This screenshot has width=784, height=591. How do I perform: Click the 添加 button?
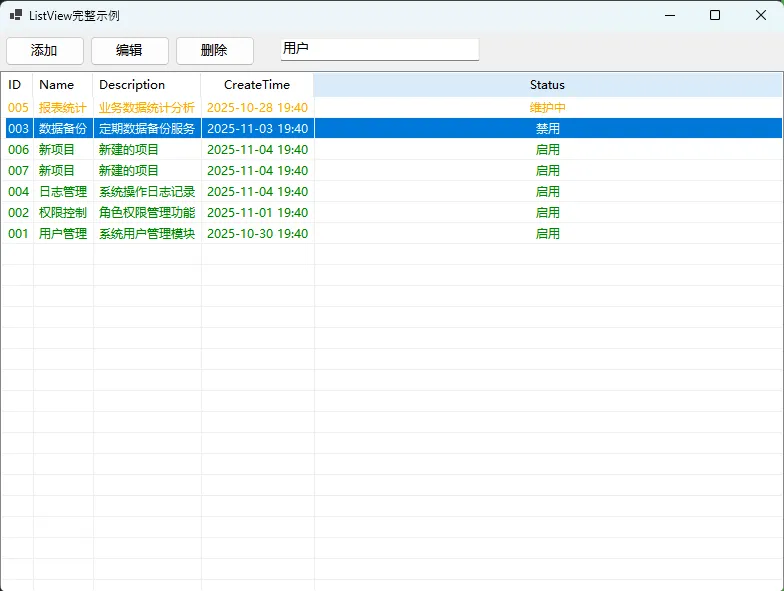[x=44, y=50]
